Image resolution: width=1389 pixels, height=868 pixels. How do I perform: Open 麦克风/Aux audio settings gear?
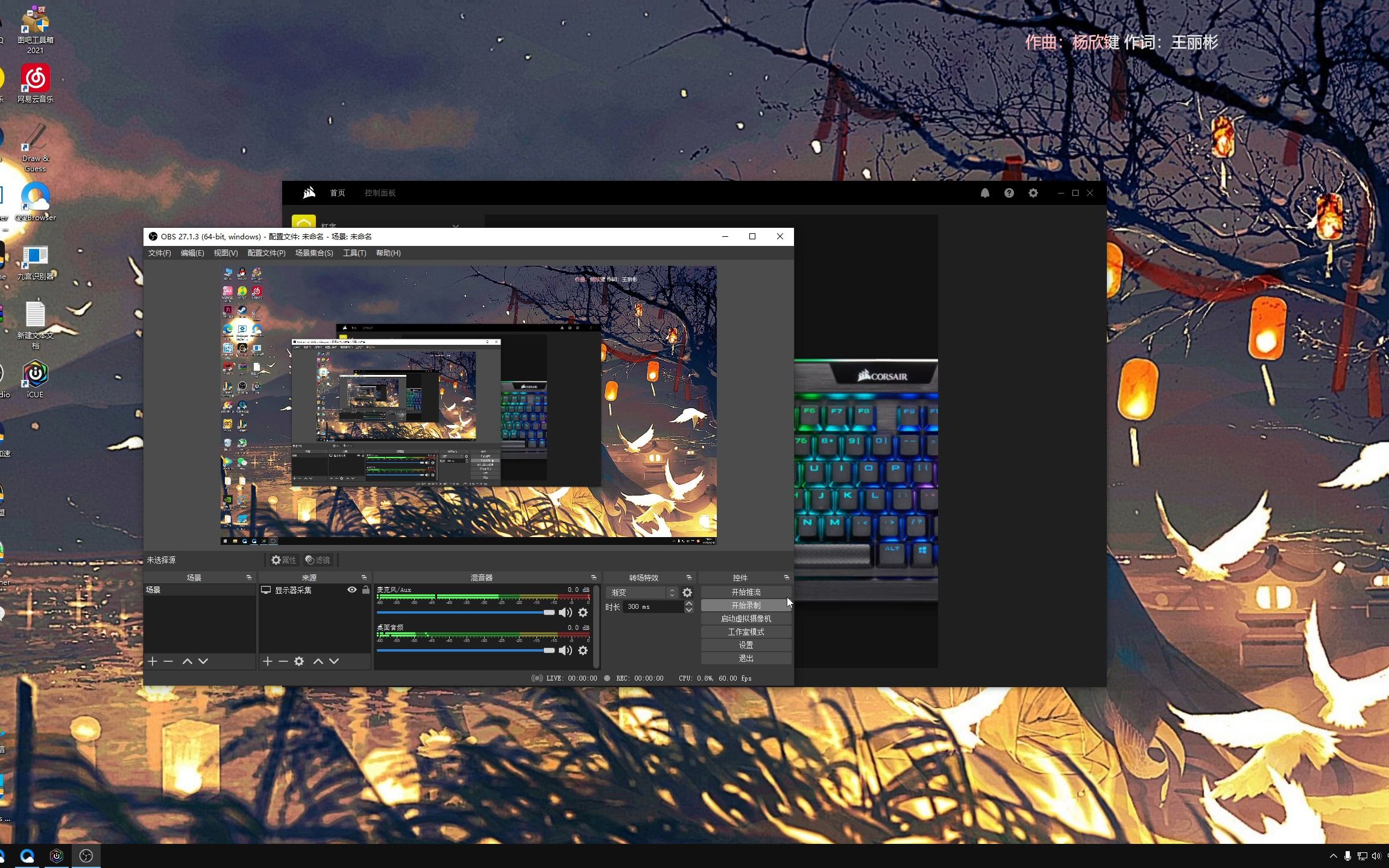(583, 612)
